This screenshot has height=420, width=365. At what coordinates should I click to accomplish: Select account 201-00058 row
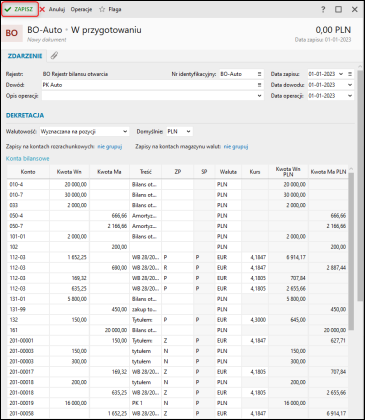[177, 413]
